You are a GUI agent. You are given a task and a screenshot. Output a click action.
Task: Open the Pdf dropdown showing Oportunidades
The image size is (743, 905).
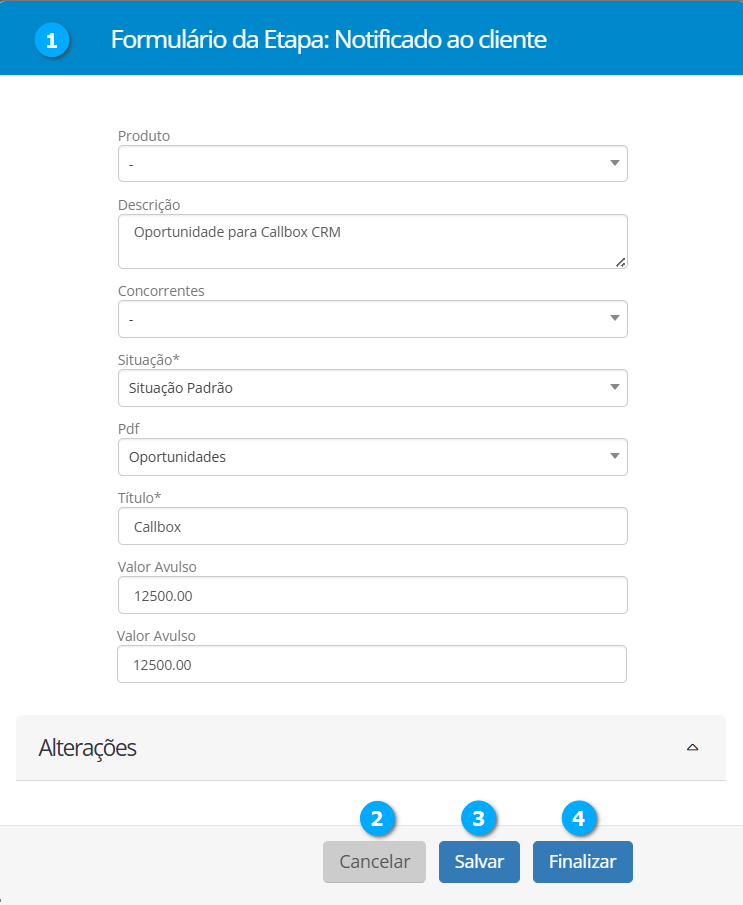372,457
